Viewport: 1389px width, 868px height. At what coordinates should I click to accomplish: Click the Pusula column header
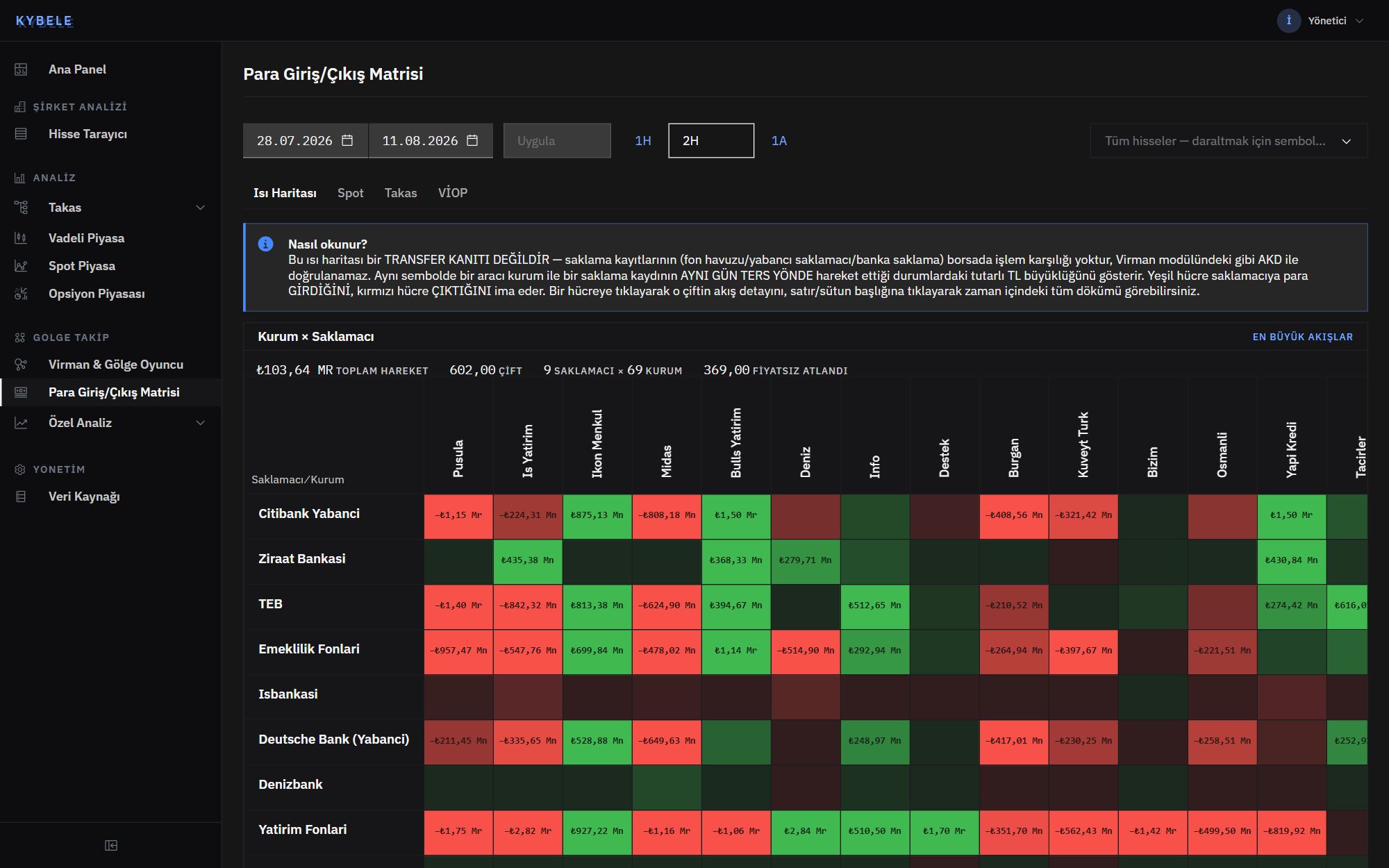[458, 458]
